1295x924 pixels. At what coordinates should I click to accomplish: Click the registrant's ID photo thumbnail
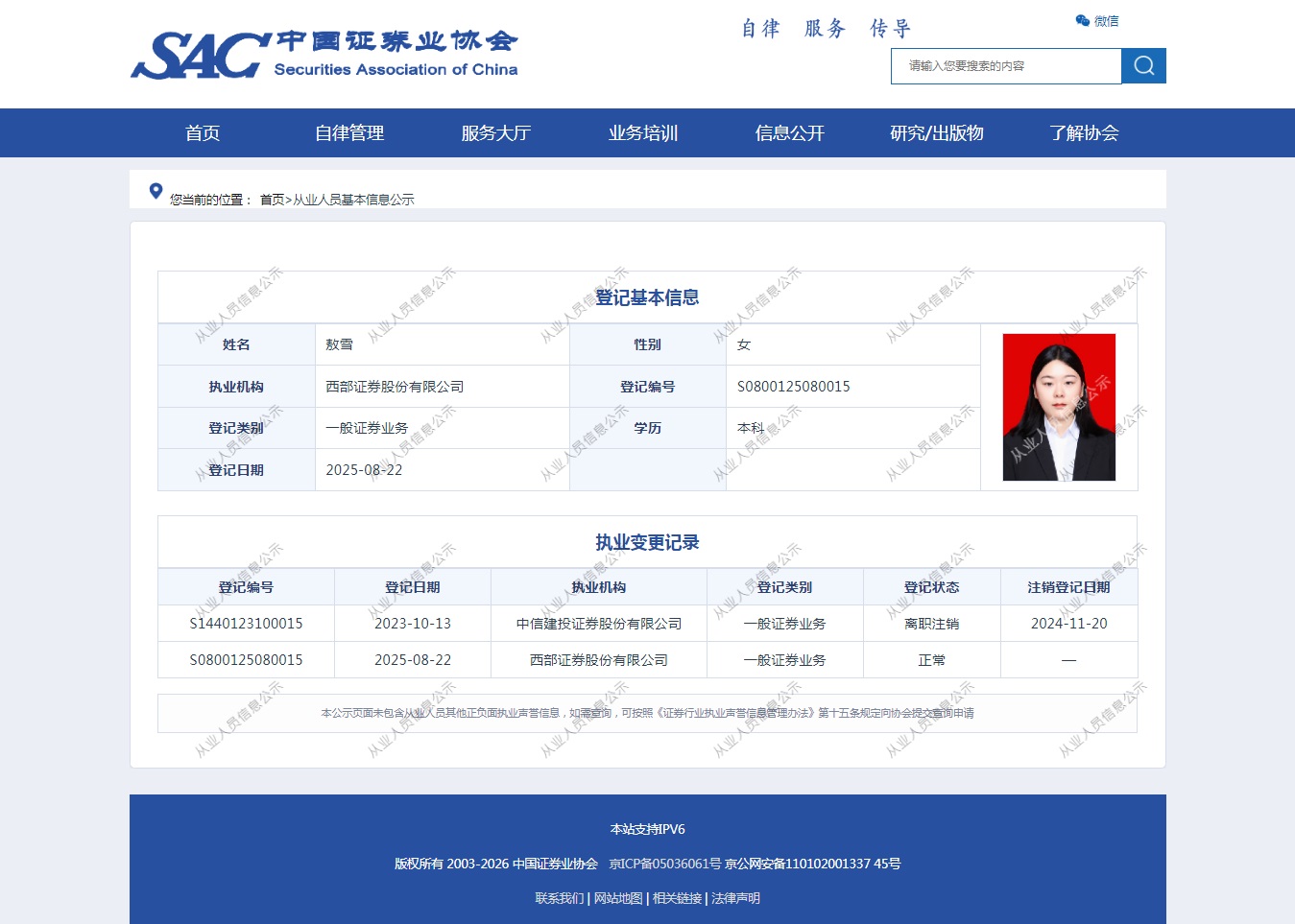1059,407
